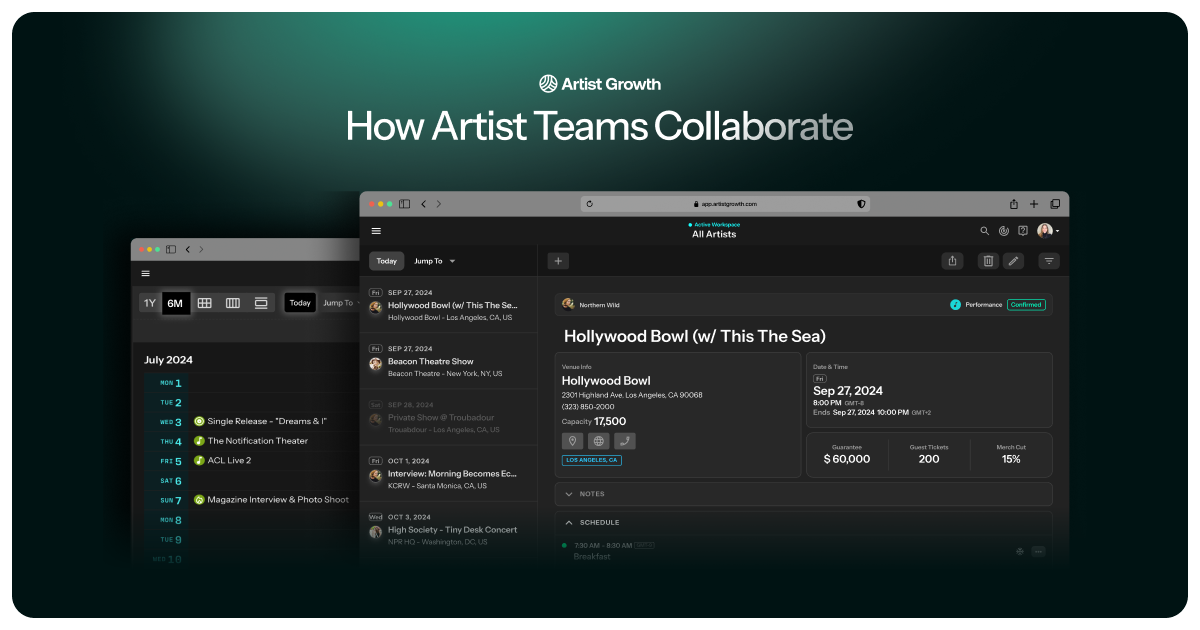The width and height of the screenshot is (1200, 630).
Task: Toggle the sidebar icon in the calendar window
Action: (171, 249)
